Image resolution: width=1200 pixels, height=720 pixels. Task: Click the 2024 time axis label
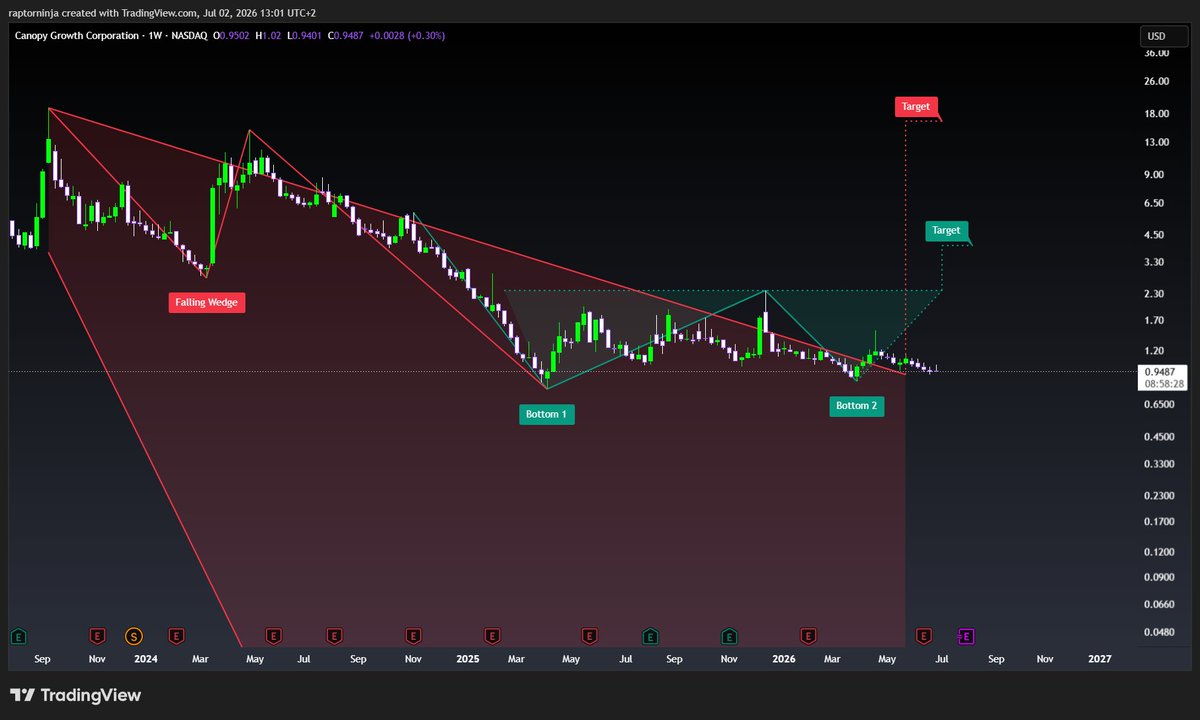(x=146, y=659)
